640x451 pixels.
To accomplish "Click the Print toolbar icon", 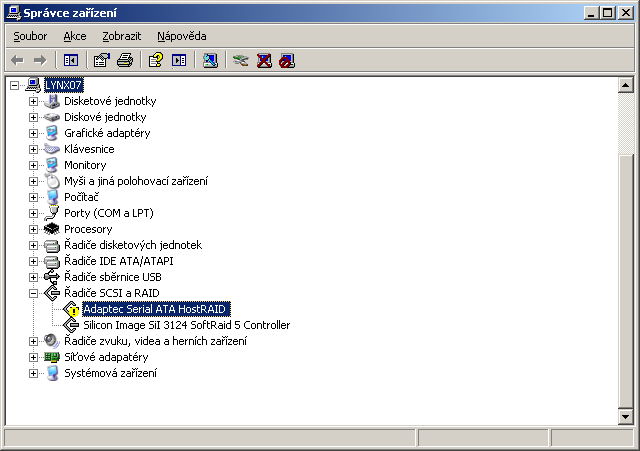I will point(124,61).
